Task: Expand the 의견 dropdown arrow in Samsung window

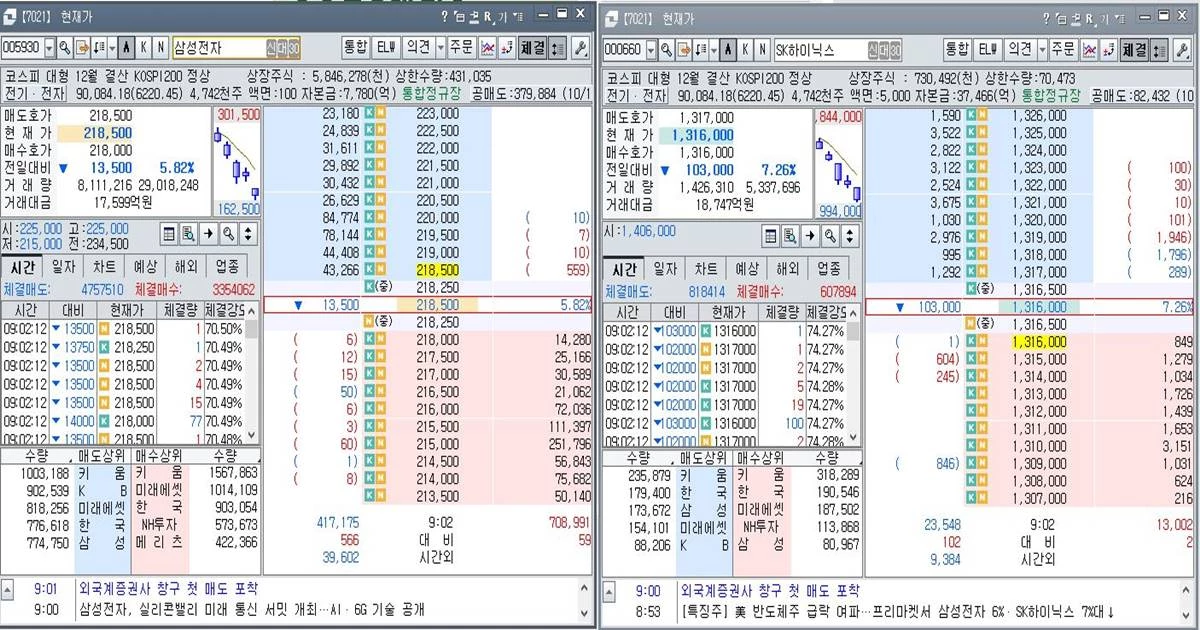Action: pyautogui.click(x=441, y=48)
